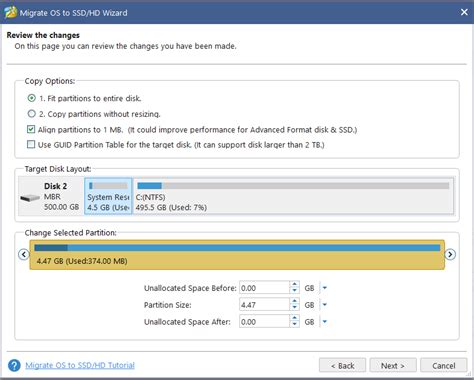Open unit dropdown for Partition Size
The image size is (474, 380).
click(x=324, y=305)
